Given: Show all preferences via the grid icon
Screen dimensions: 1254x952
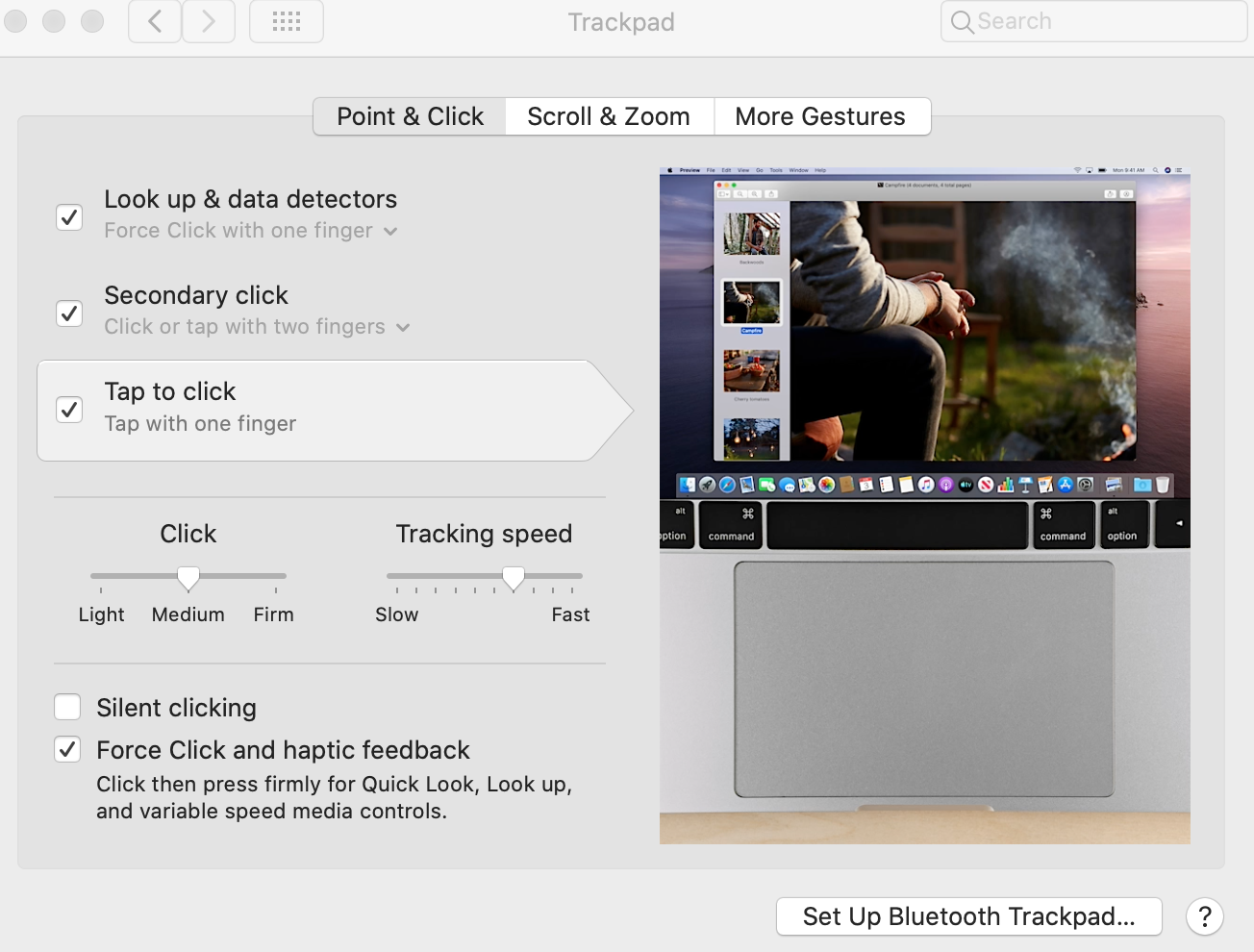Looking at the screenshot, I should [x=287, y=21].
